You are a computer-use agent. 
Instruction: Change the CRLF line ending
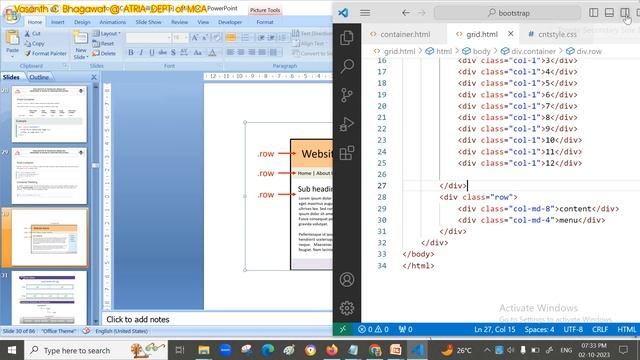pos(600,329)
